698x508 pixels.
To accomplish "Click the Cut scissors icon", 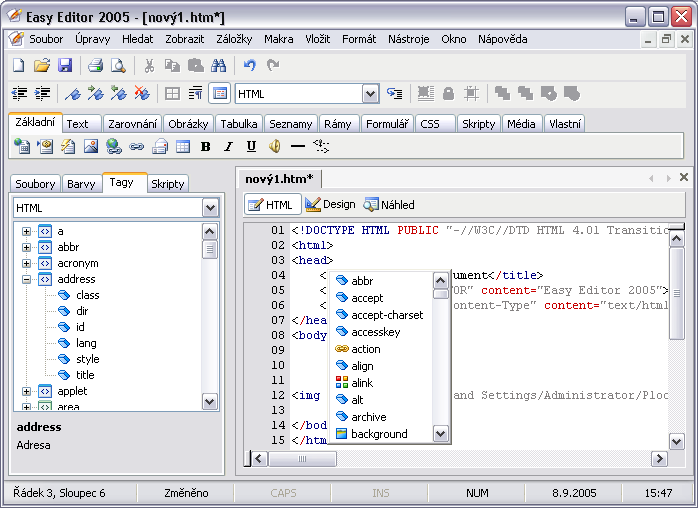I will pos(149,66).
